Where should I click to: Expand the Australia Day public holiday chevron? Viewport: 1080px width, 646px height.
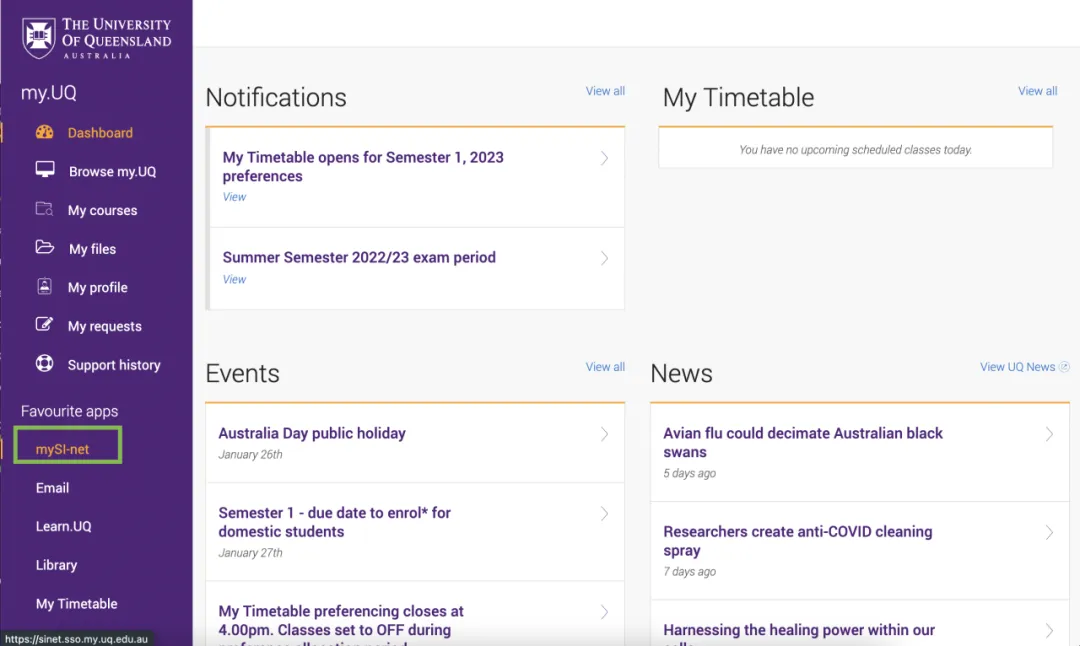click(x=604, y=434)
